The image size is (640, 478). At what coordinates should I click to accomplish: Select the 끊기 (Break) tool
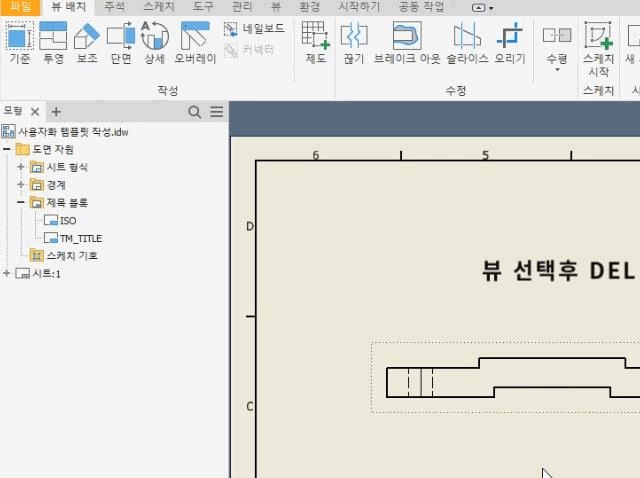coord(353,43)
